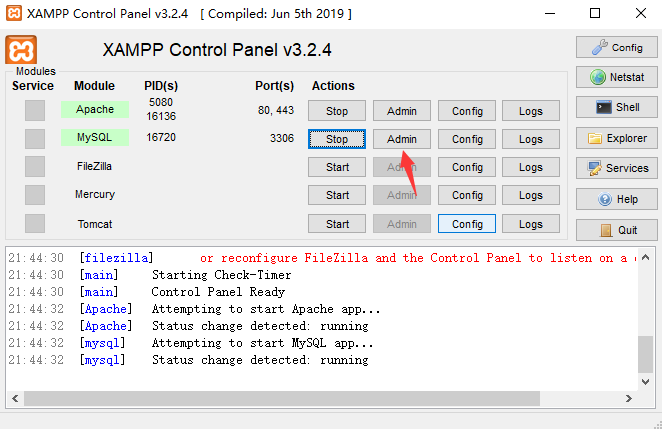Click the XAMPP logo in the panel header

[21, 50]
